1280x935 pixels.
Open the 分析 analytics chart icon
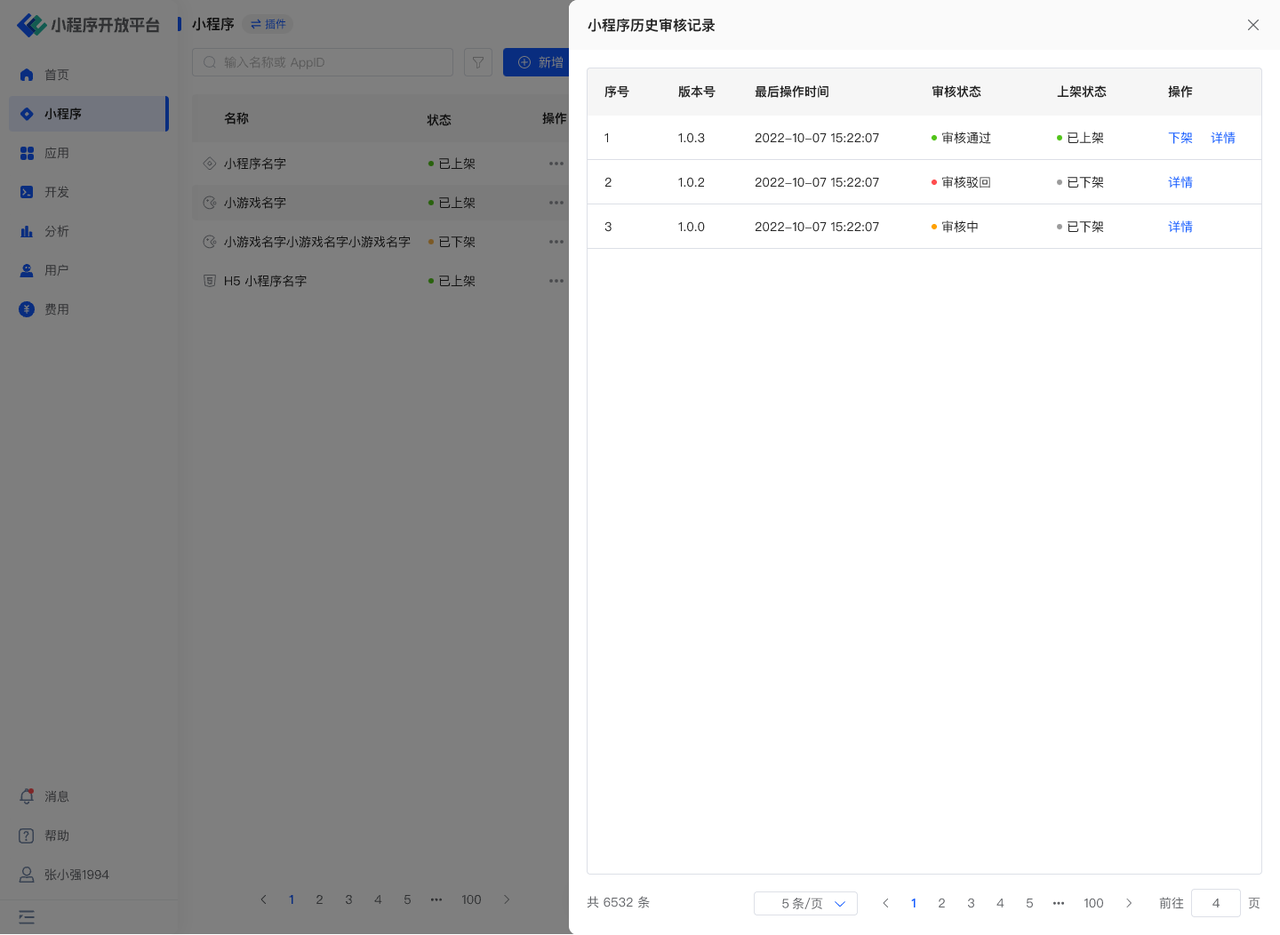(27, 231)
